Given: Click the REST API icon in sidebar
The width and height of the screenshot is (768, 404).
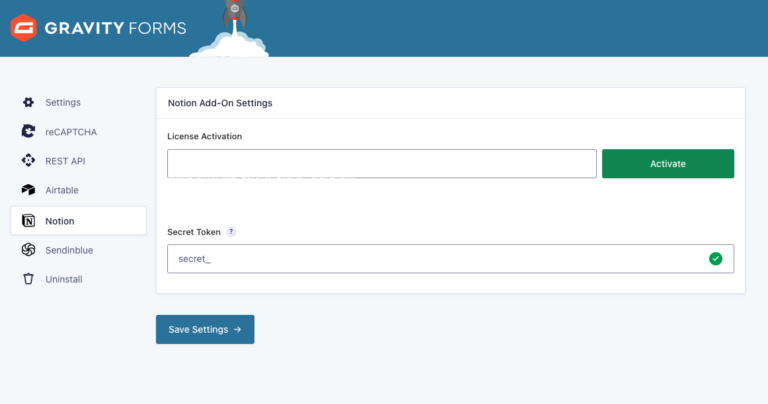Looking at the screenshot, I should pos(28,160).
